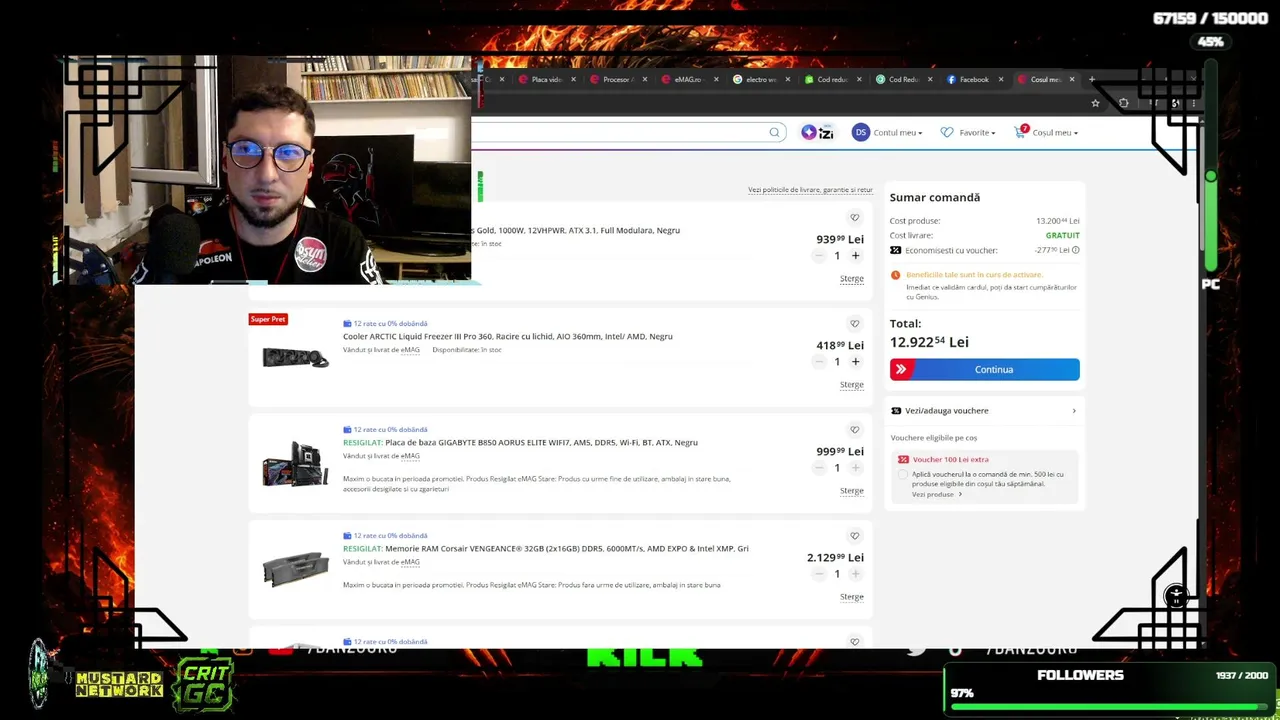The height and width of the screenshot is (720, 1280).
Task: Close the 'Placa video' browser tab
Action: point(573,79)
